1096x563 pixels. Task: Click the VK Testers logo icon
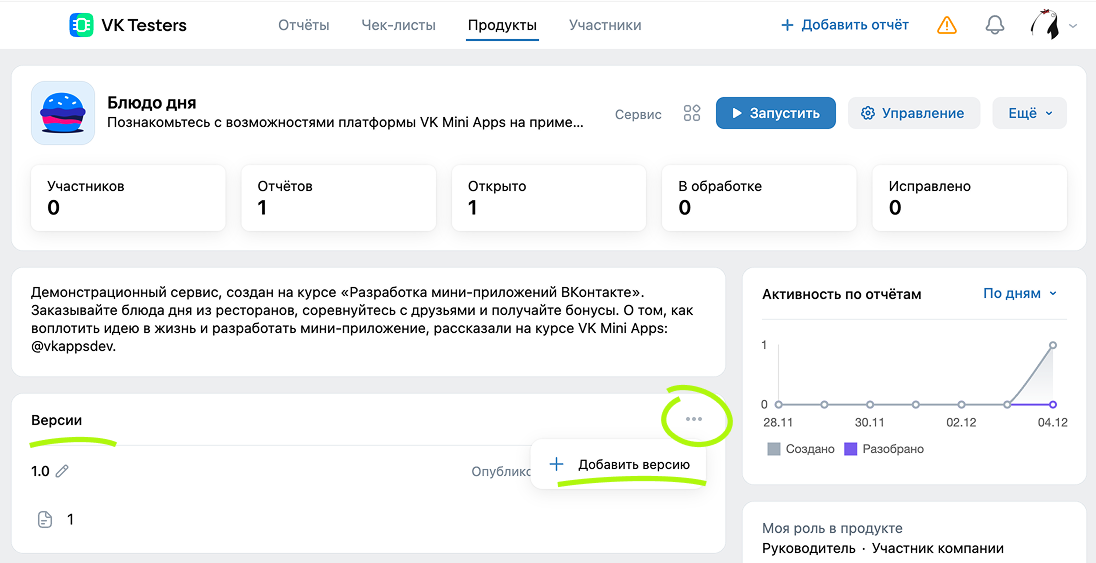pyautogui.click(x=81, y=25)
